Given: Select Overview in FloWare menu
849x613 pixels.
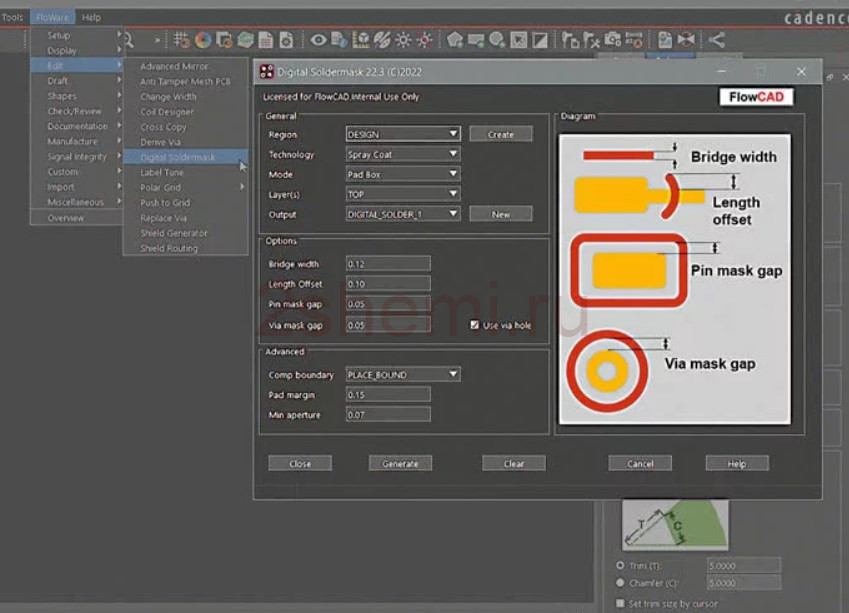Looking at the screenshot, I should click(77, 218).
